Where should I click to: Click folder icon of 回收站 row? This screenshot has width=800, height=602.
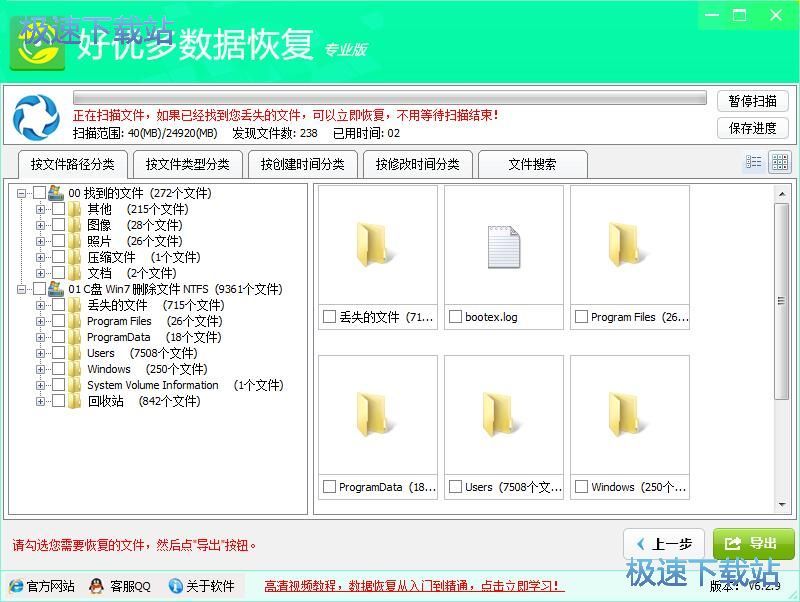(74, 401)
